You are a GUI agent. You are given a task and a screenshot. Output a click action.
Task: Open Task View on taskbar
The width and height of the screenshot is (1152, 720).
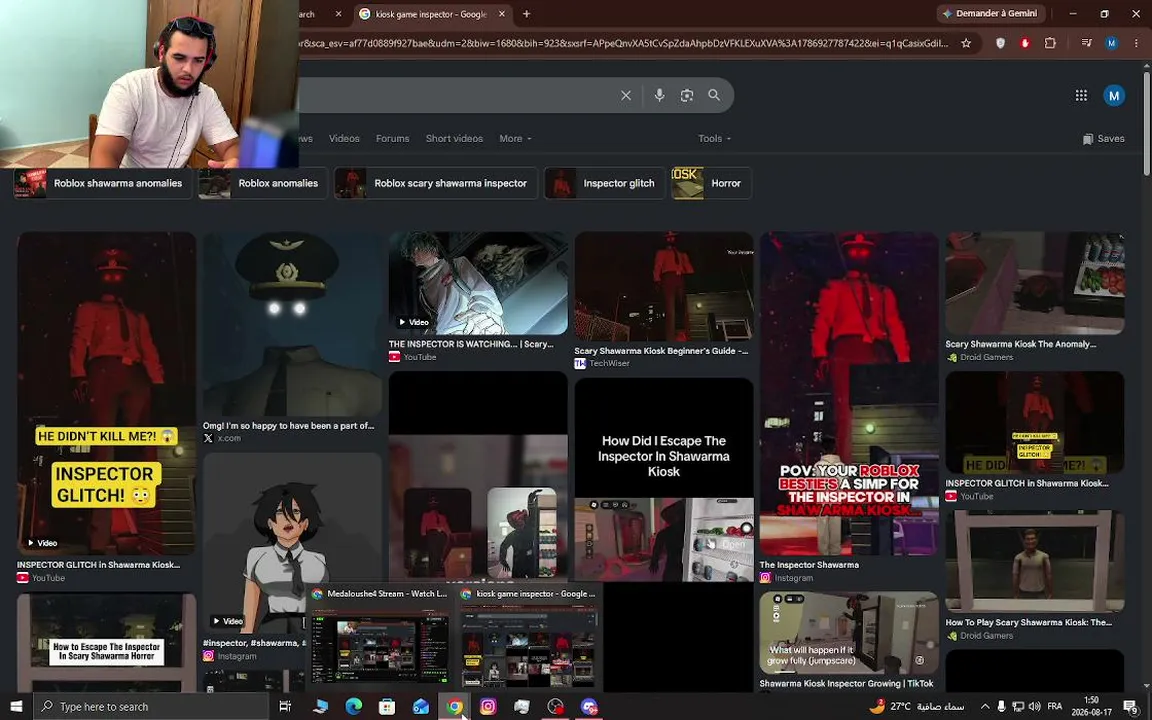(285, 707)
